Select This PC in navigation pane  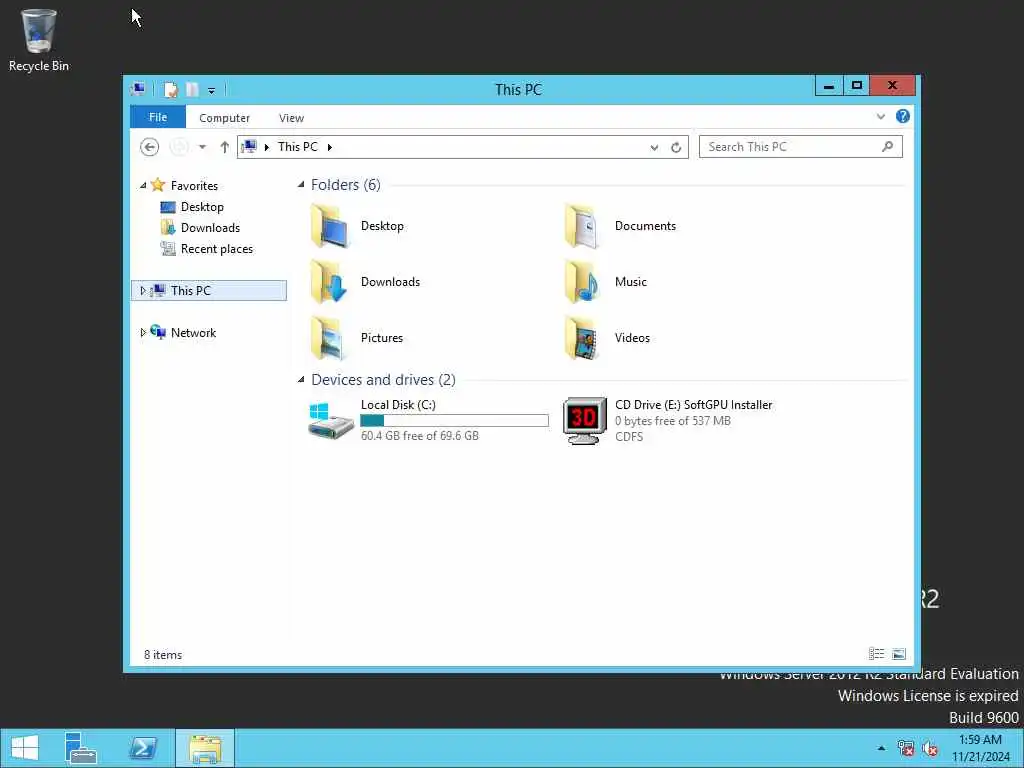coord(209,291)
